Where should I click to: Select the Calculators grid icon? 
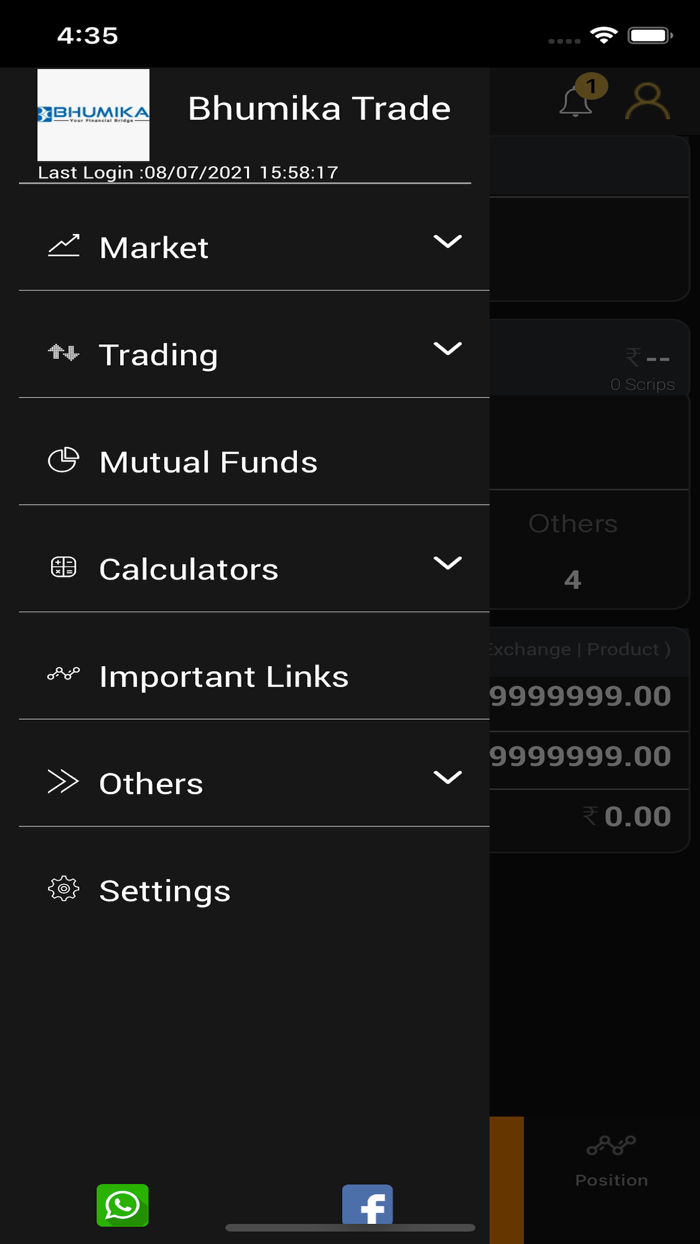[63, 566]
